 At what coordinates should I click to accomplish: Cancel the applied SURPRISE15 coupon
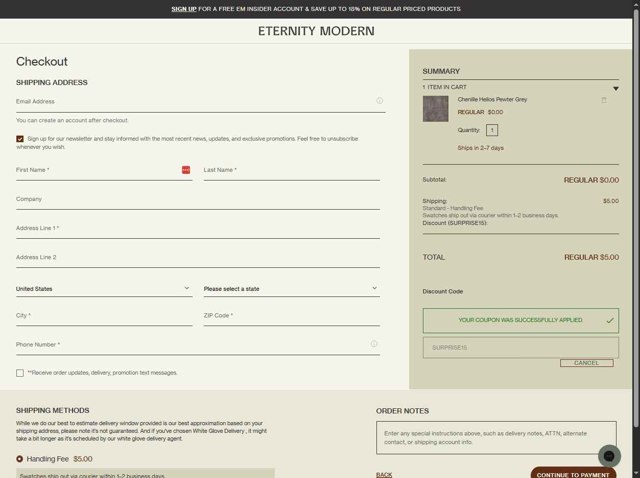coord(587,363)
